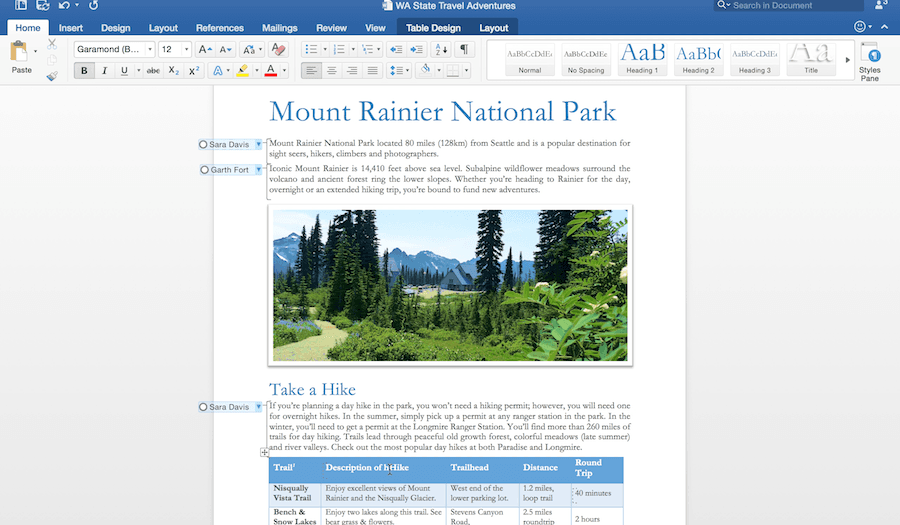Justify the paragraph text

[373, 71]
